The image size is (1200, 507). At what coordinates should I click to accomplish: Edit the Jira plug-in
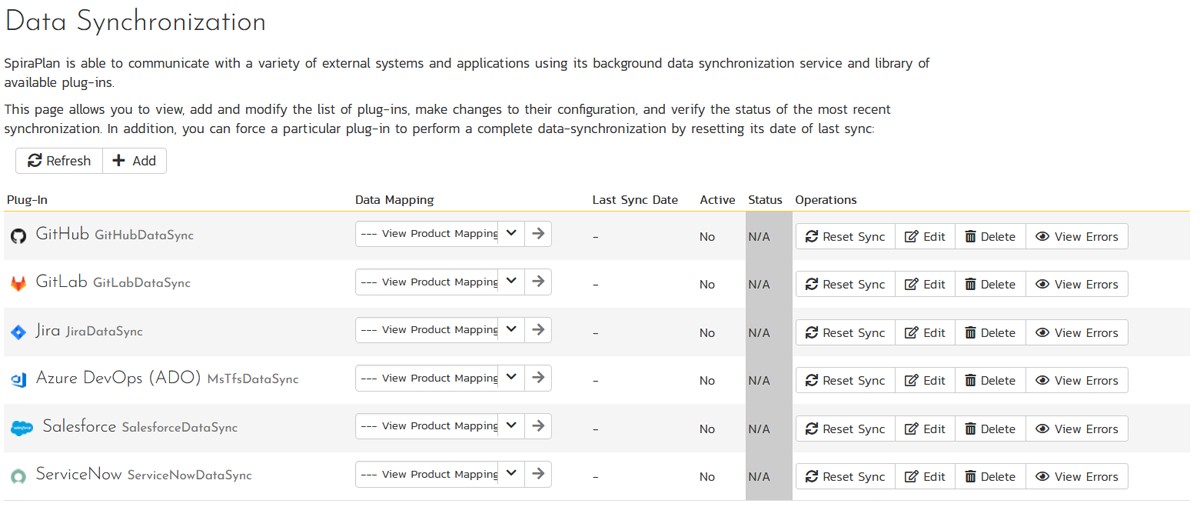(x=925, y=333)
